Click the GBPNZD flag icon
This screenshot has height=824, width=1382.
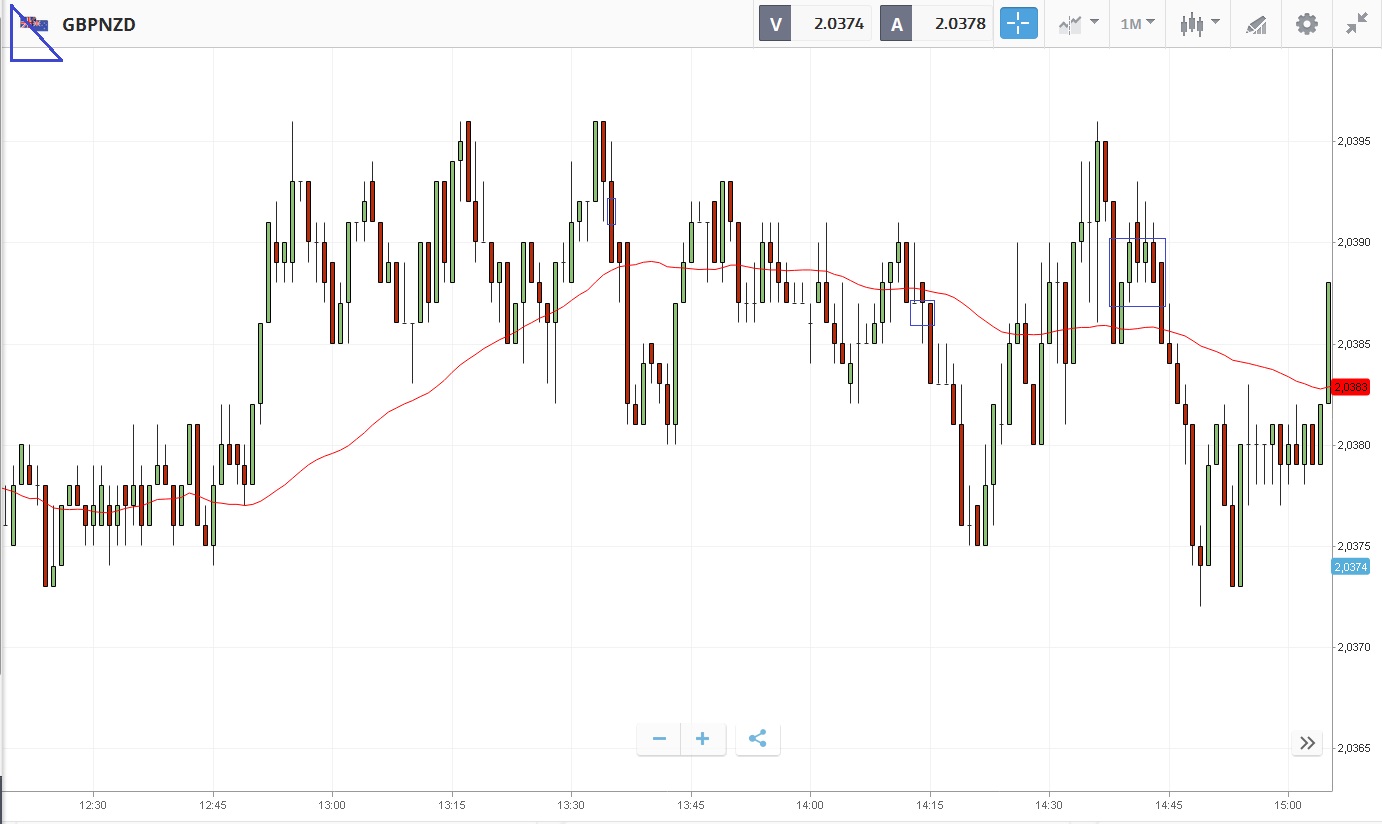(34, 24)
